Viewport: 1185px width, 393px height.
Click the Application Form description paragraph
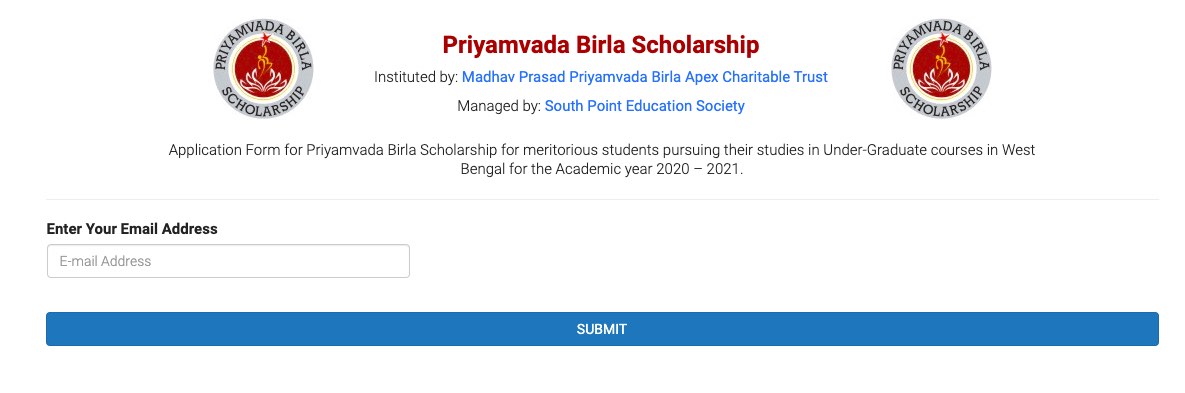pos(602,159)
